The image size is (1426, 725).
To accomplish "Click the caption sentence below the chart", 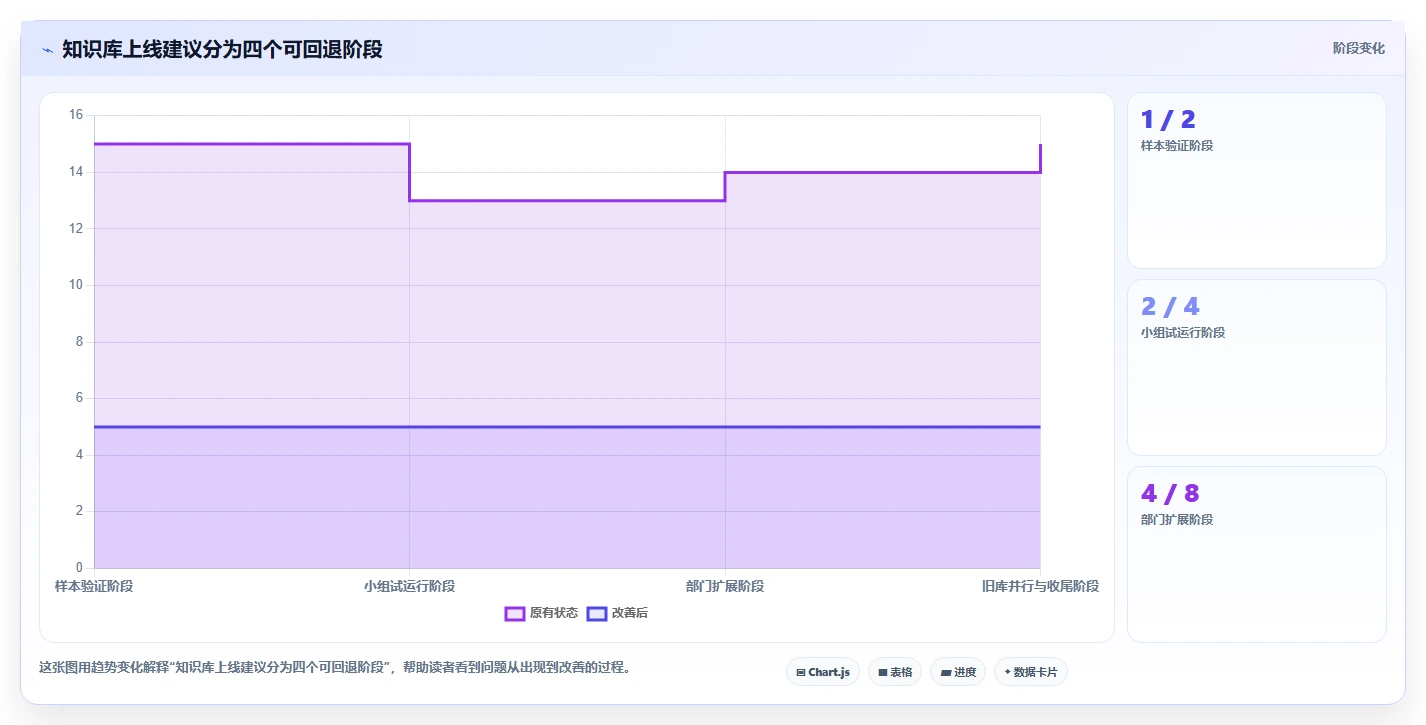I will (334, 667).
